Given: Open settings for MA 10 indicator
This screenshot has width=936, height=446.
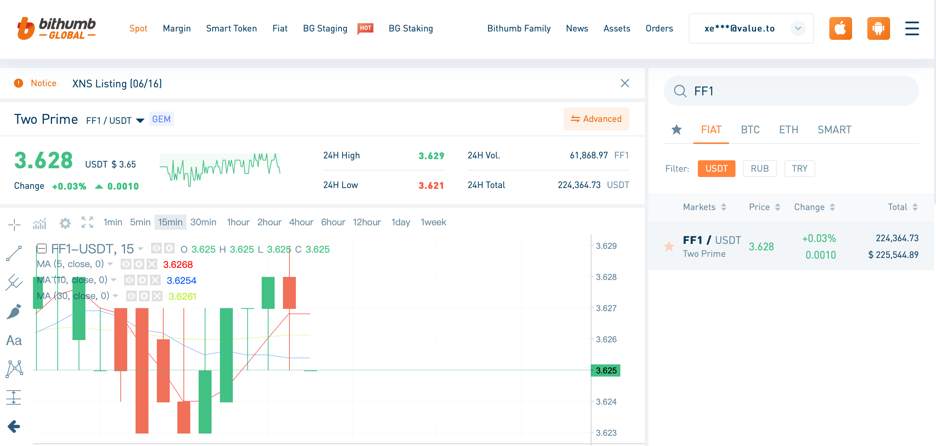Looking at the screenshot, I should [x=142, y=280].
